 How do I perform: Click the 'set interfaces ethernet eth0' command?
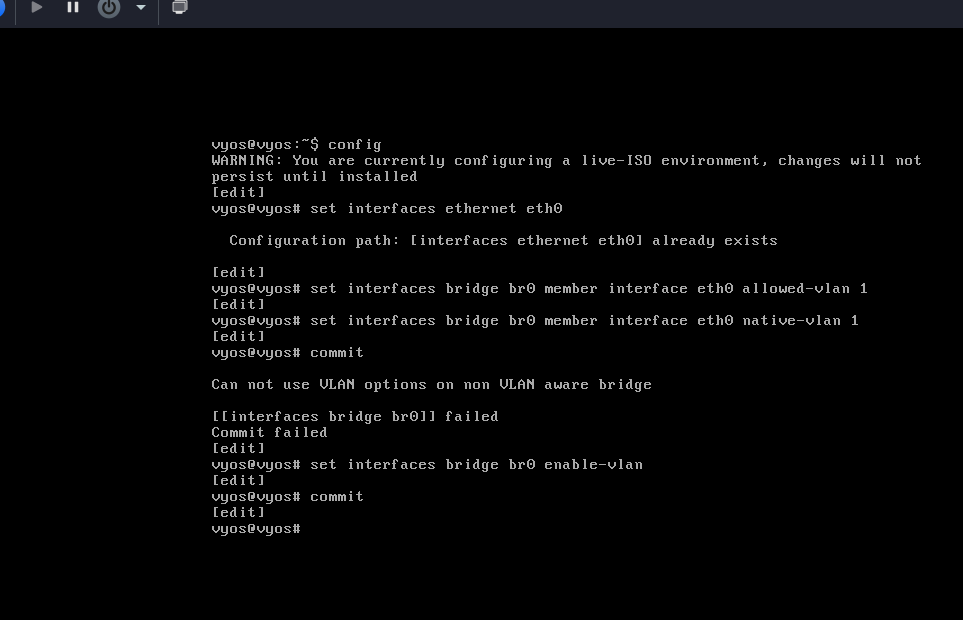[387, 209]
